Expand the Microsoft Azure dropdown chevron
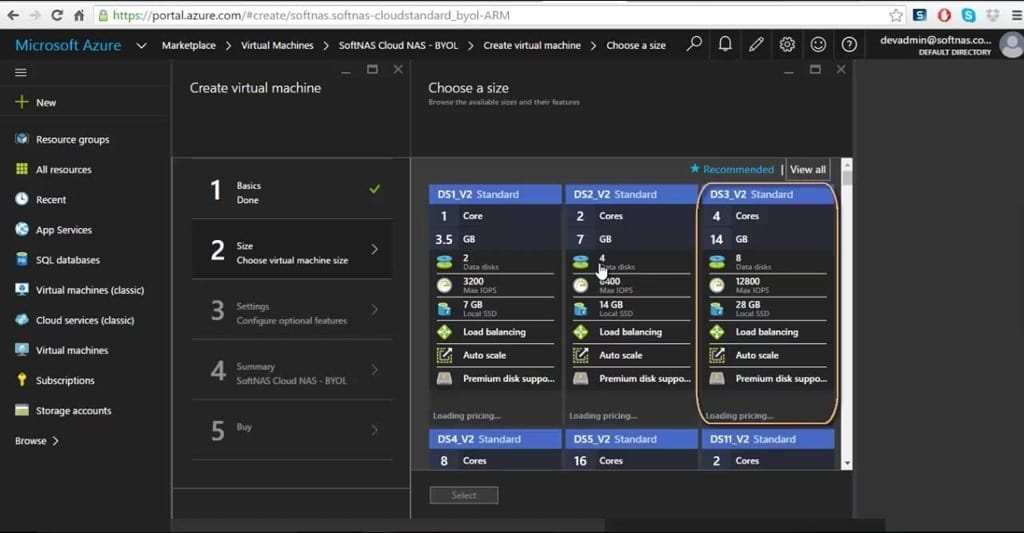1024x533 pixels. 141,46
